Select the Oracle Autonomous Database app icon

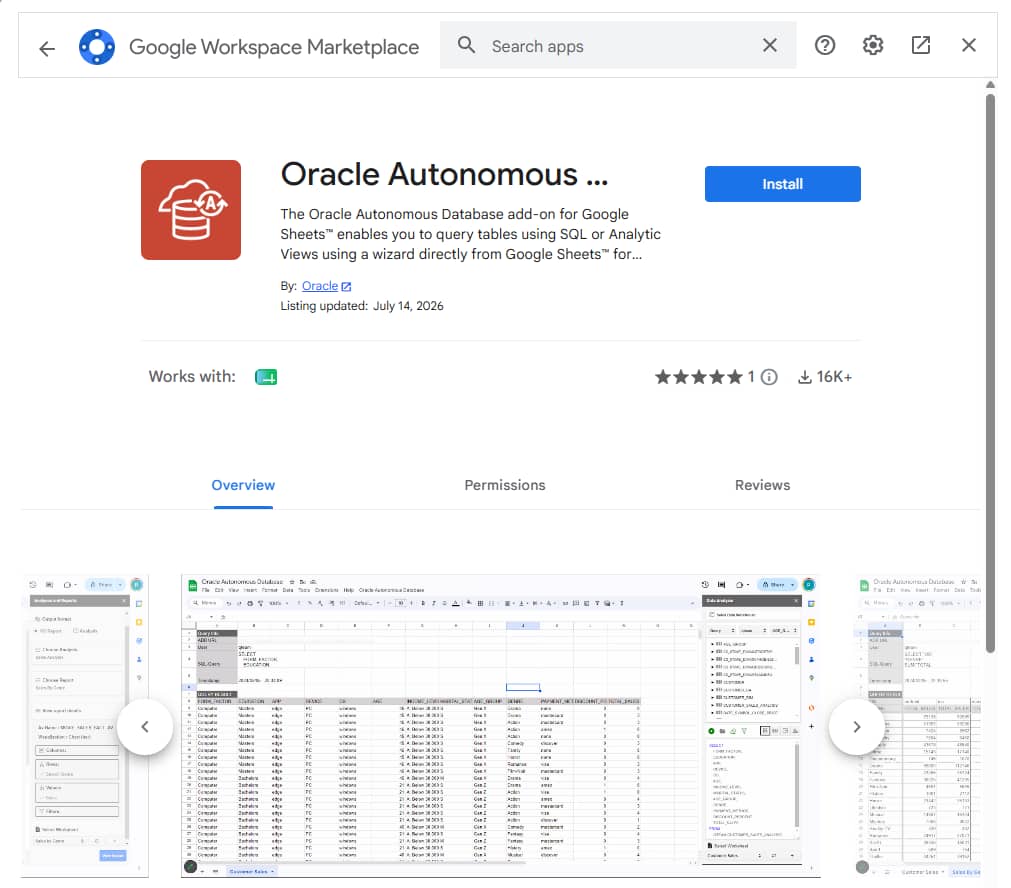tap(191, 210)
